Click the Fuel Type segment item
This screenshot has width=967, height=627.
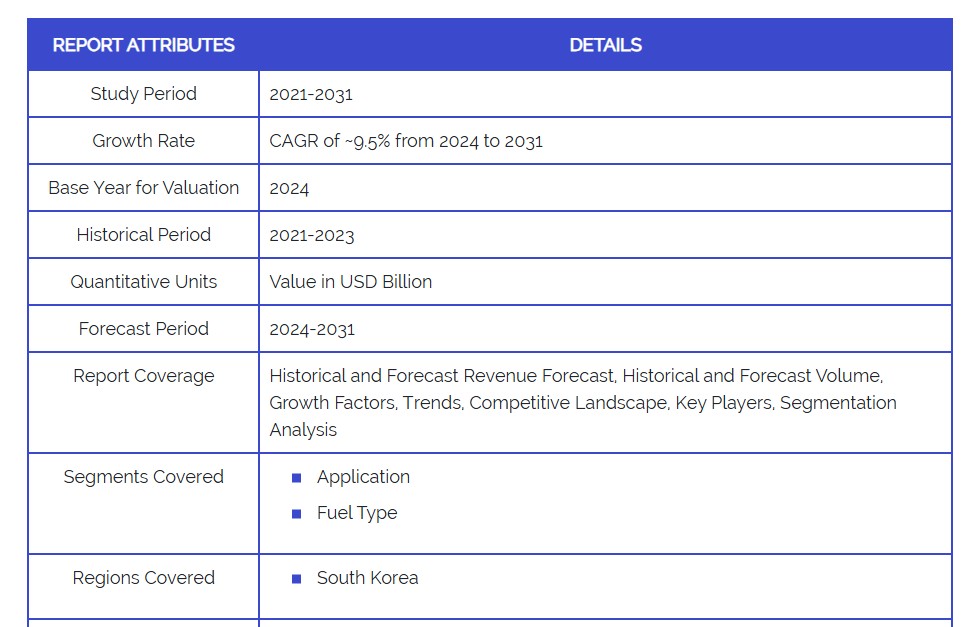point(357,513)
